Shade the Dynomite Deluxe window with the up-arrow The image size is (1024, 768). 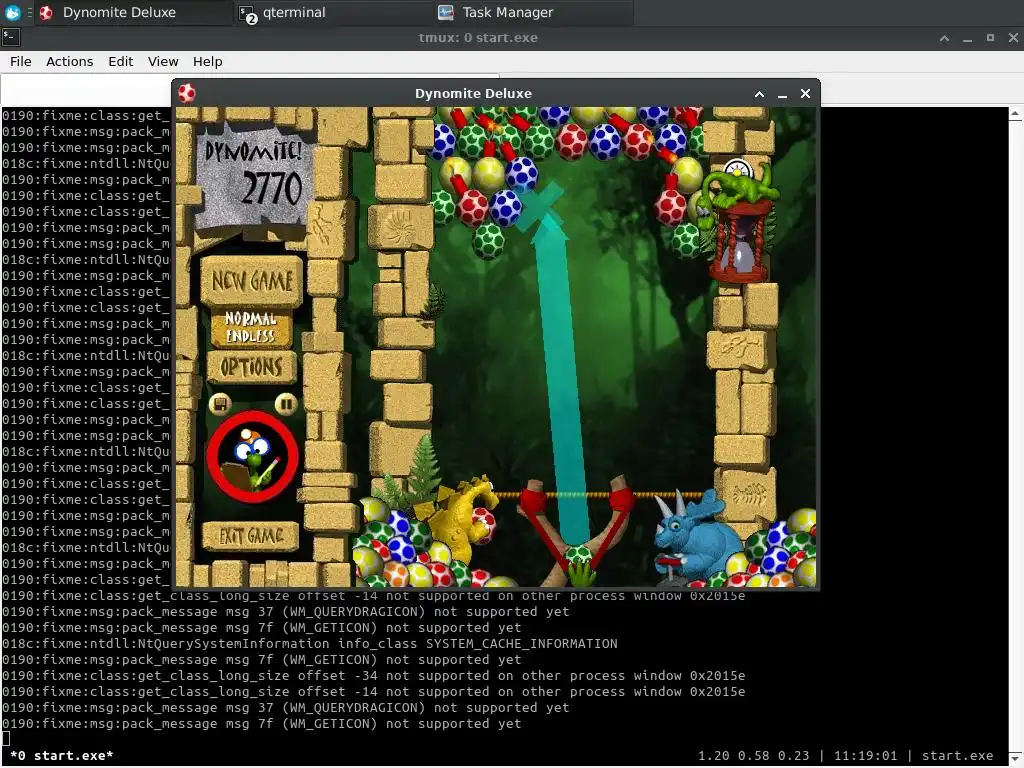[759, 94]
